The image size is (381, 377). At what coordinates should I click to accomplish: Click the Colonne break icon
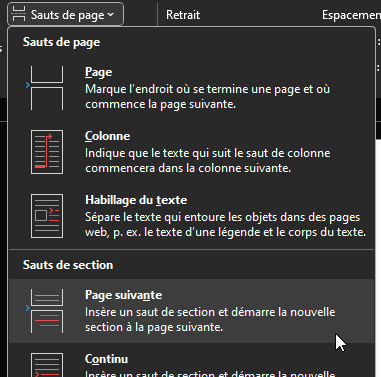coord(47,152)
